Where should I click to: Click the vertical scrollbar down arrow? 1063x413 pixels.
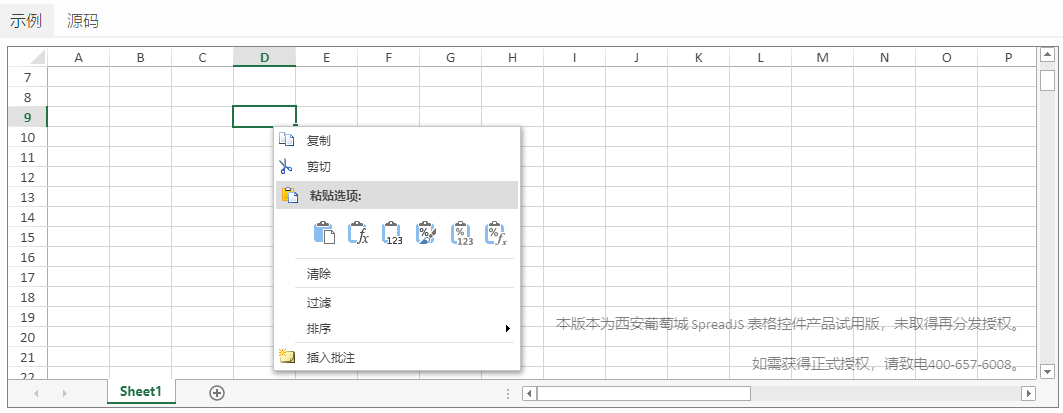(x=1047, y=371)
